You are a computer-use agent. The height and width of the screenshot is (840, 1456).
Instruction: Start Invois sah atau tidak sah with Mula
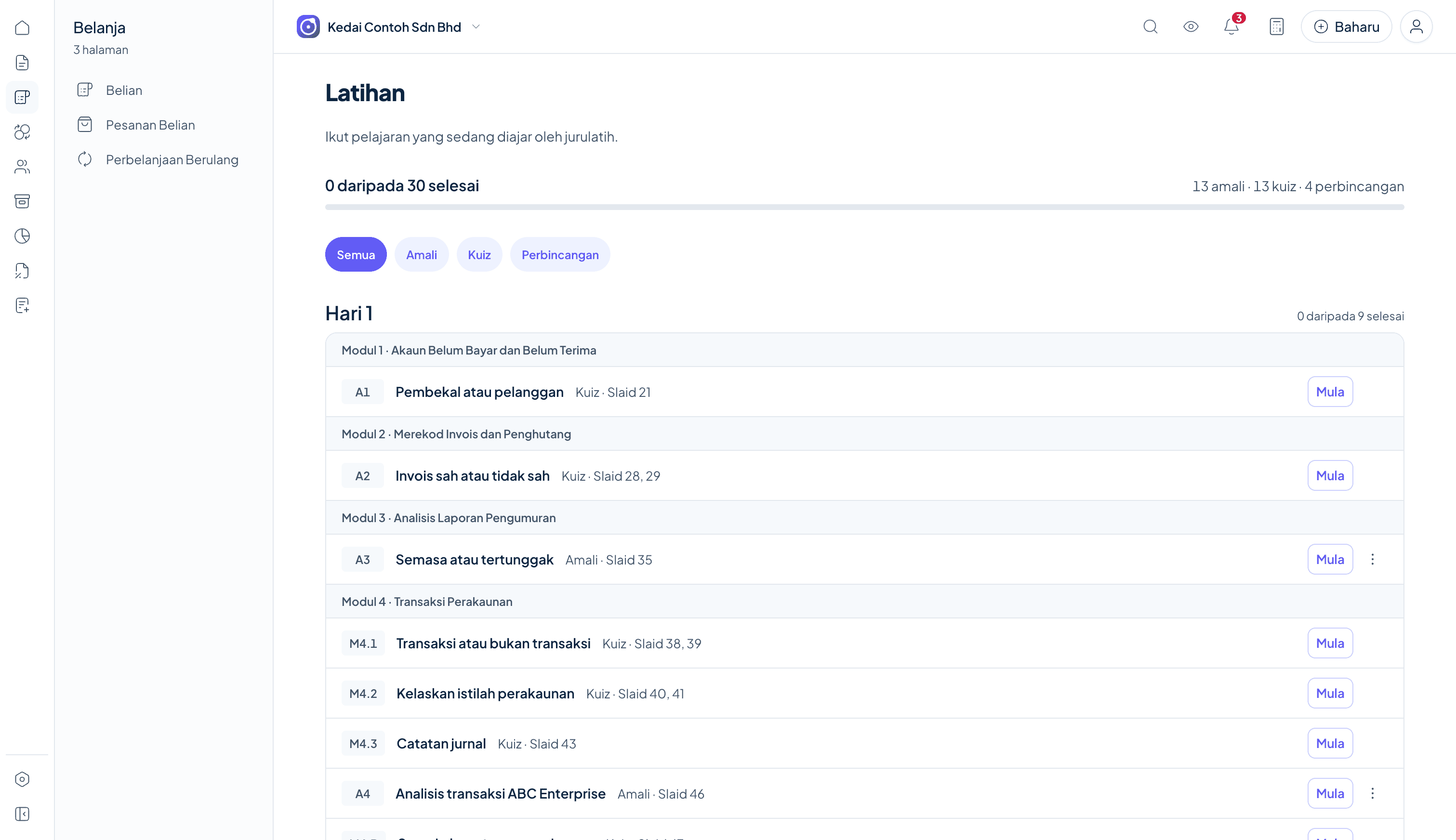click(x=1330, y=475)
